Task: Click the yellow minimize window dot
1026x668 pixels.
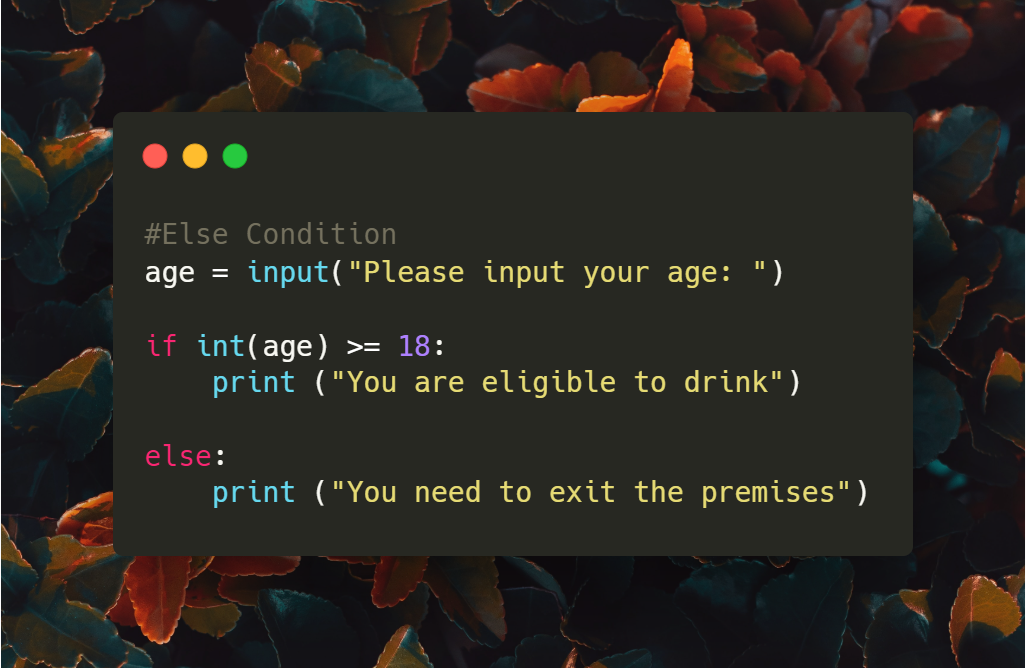Action: 195,156
